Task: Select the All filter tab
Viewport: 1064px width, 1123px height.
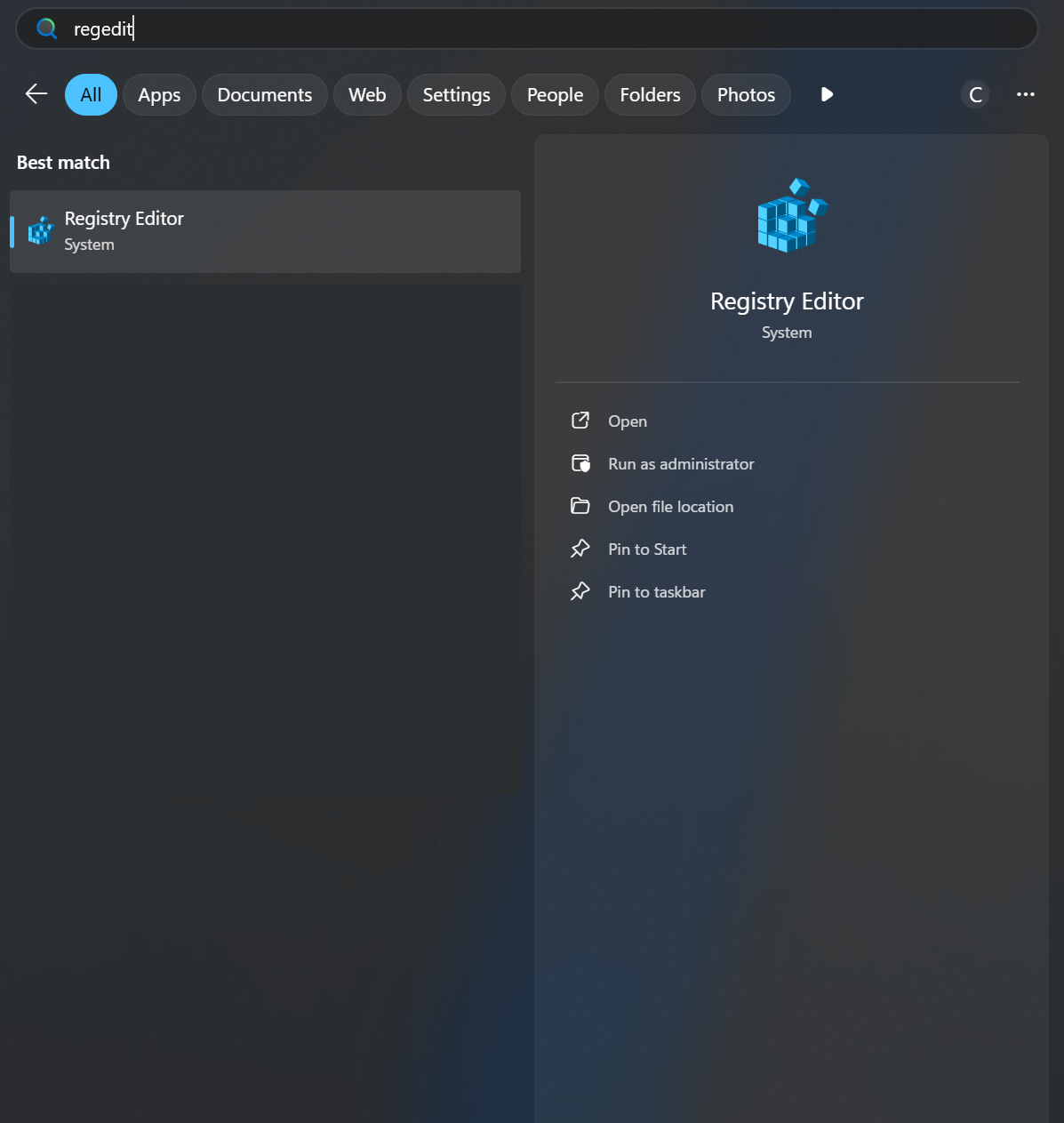Action: (91, 94)
